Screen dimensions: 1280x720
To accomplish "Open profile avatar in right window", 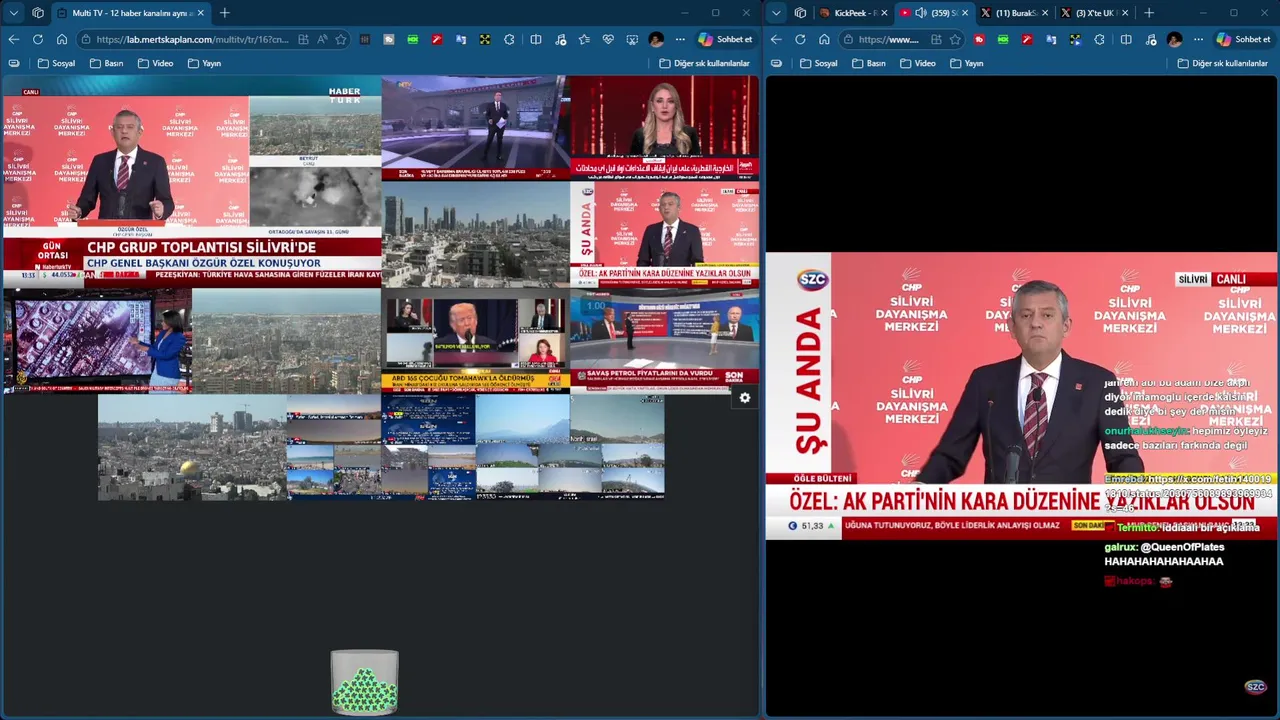I will (1174, 39).
